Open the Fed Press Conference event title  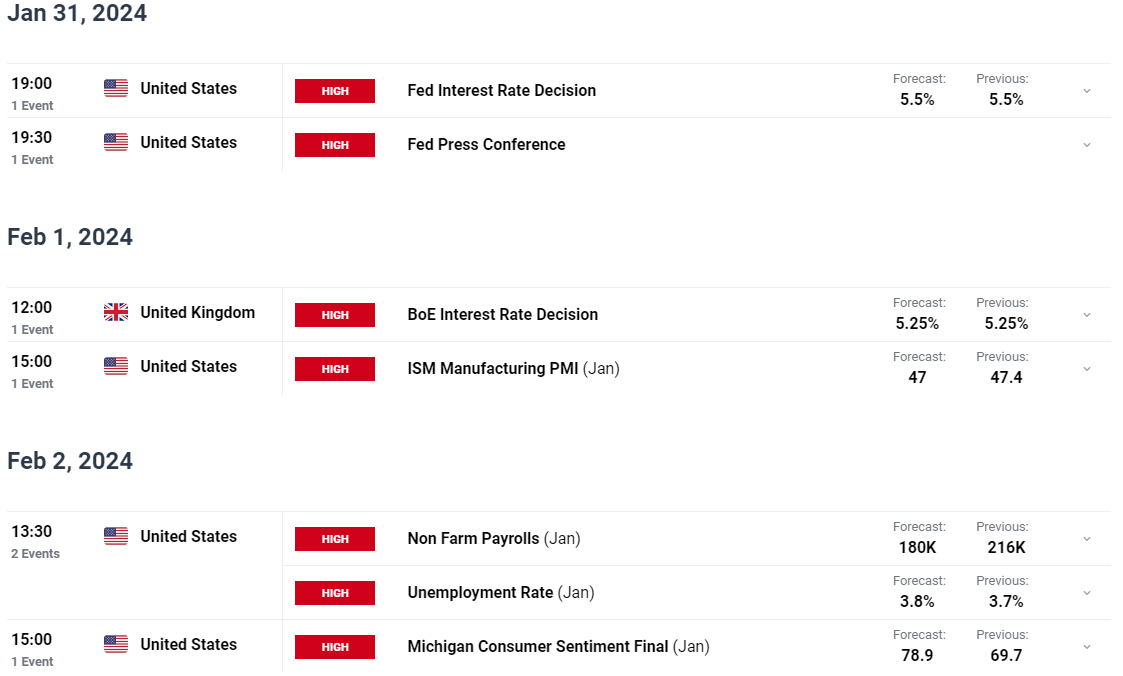coord(486,145)
